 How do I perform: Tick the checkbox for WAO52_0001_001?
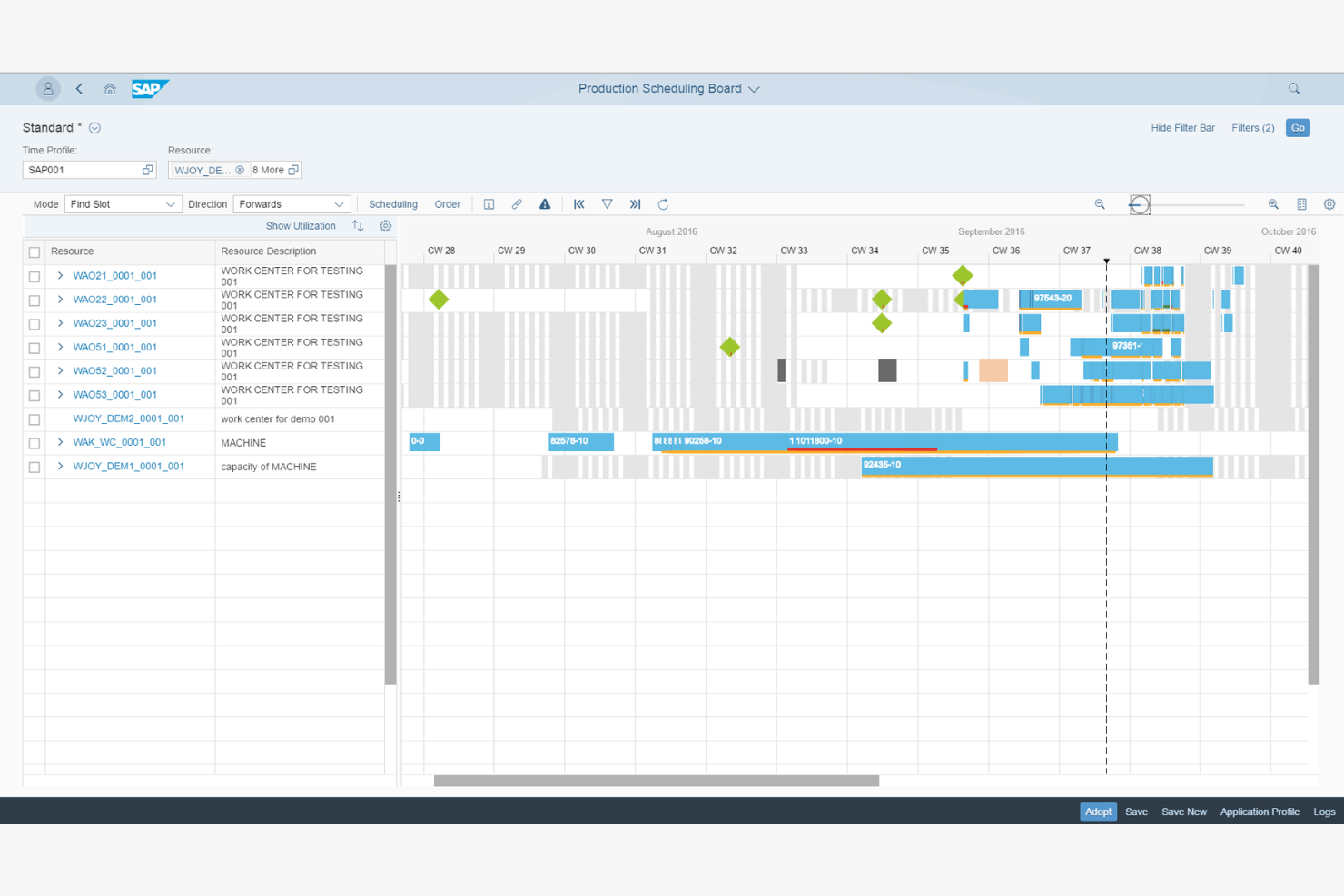click(x=34, y=371)
